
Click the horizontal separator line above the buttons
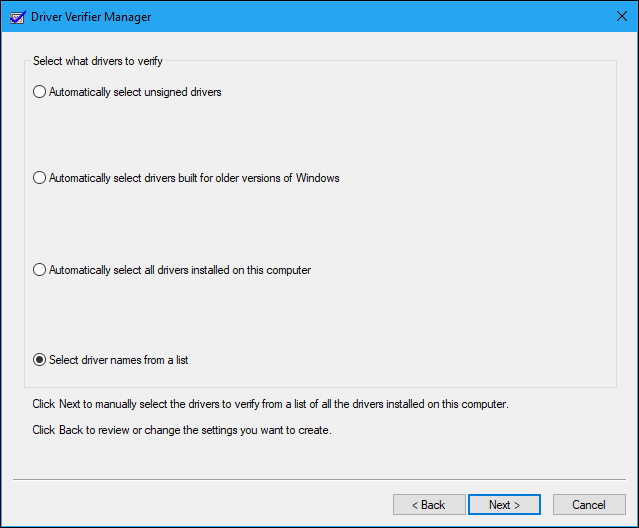pyautogui.click(x=319, y=480)
